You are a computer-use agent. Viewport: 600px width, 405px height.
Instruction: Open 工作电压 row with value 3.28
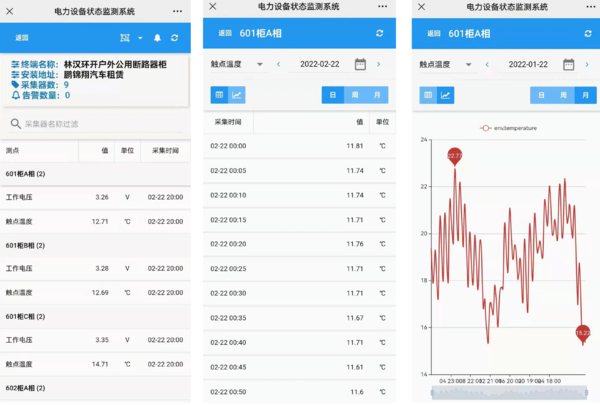95,268
